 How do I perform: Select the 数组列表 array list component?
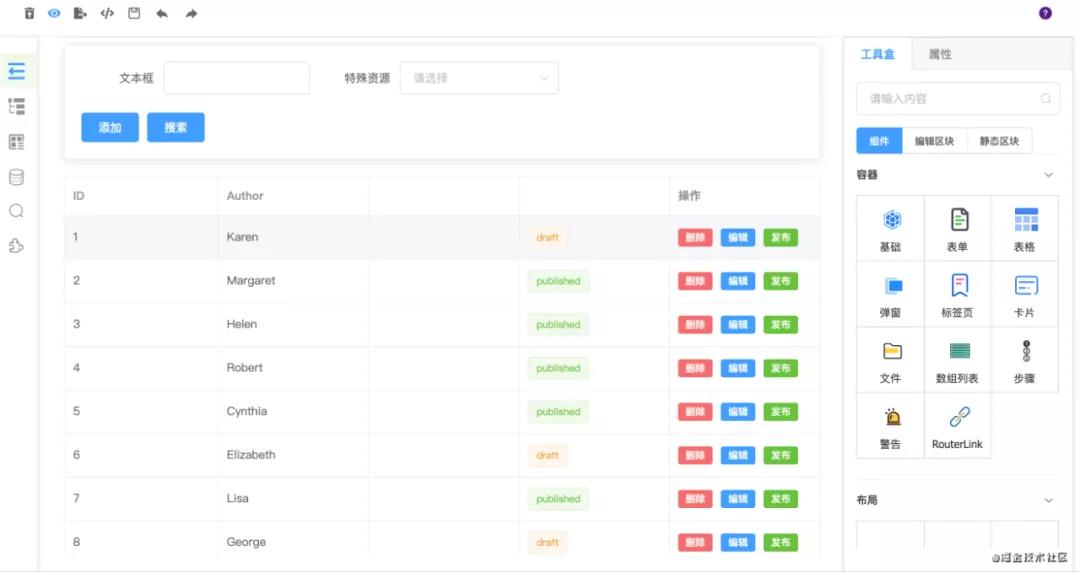click(x=957, y=360)
